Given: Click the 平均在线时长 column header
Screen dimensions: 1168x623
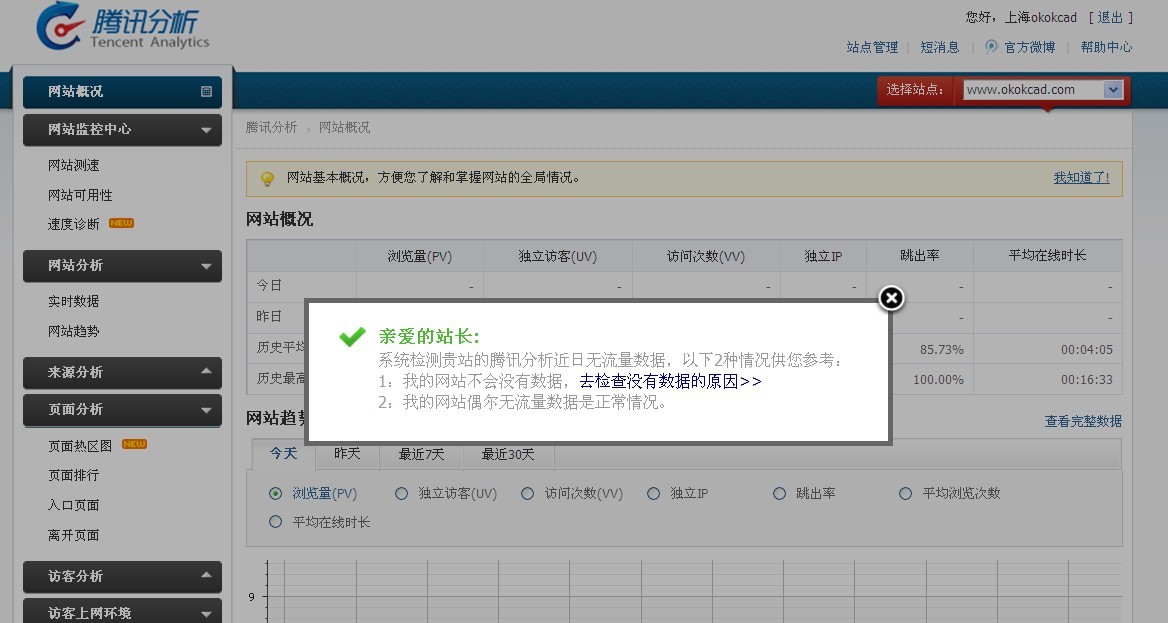Looking at the screenshot, I should coord(1047,256).
